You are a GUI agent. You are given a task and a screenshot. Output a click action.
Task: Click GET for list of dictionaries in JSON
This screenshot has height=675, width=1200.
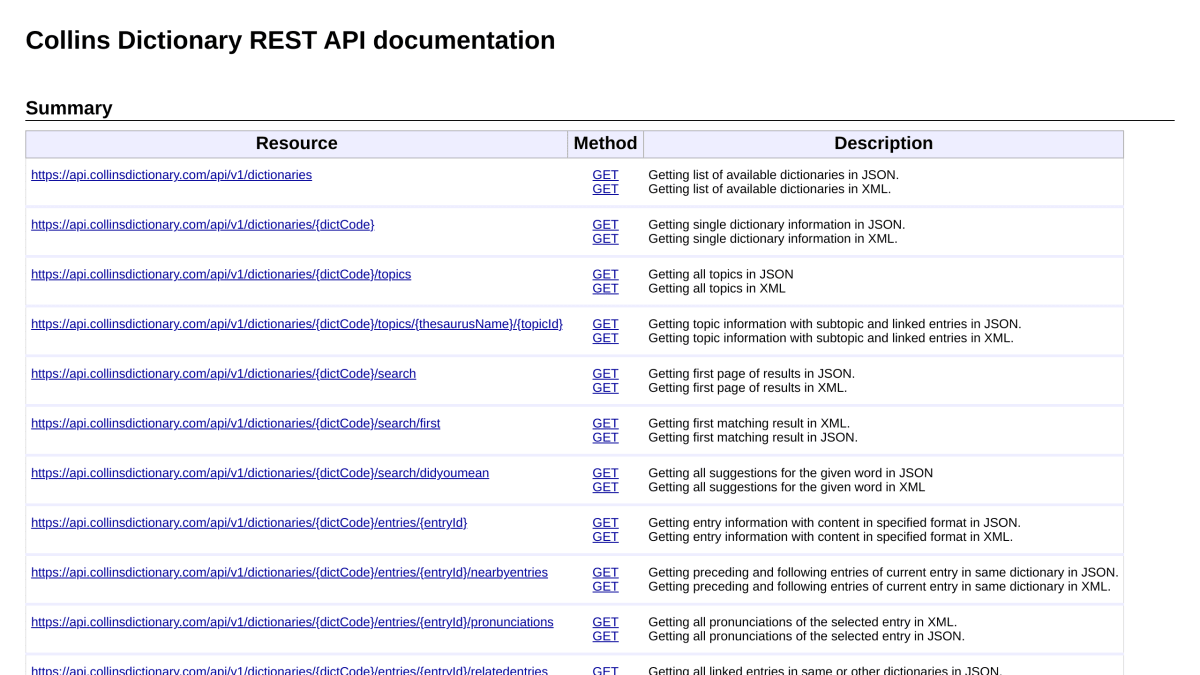[x=605, y=175]
